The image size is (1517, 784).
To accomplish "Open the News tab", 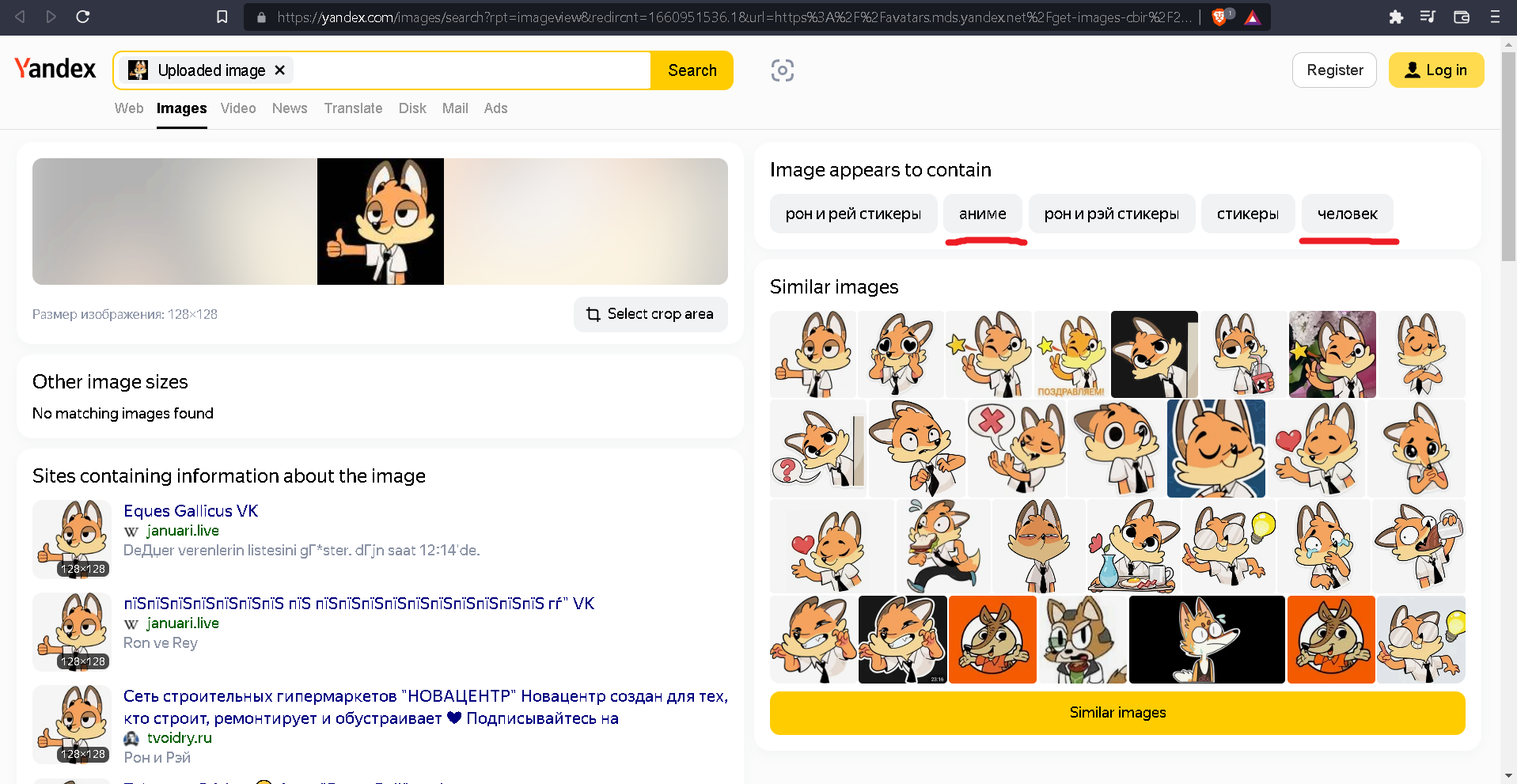I will [x=290, y=108].
